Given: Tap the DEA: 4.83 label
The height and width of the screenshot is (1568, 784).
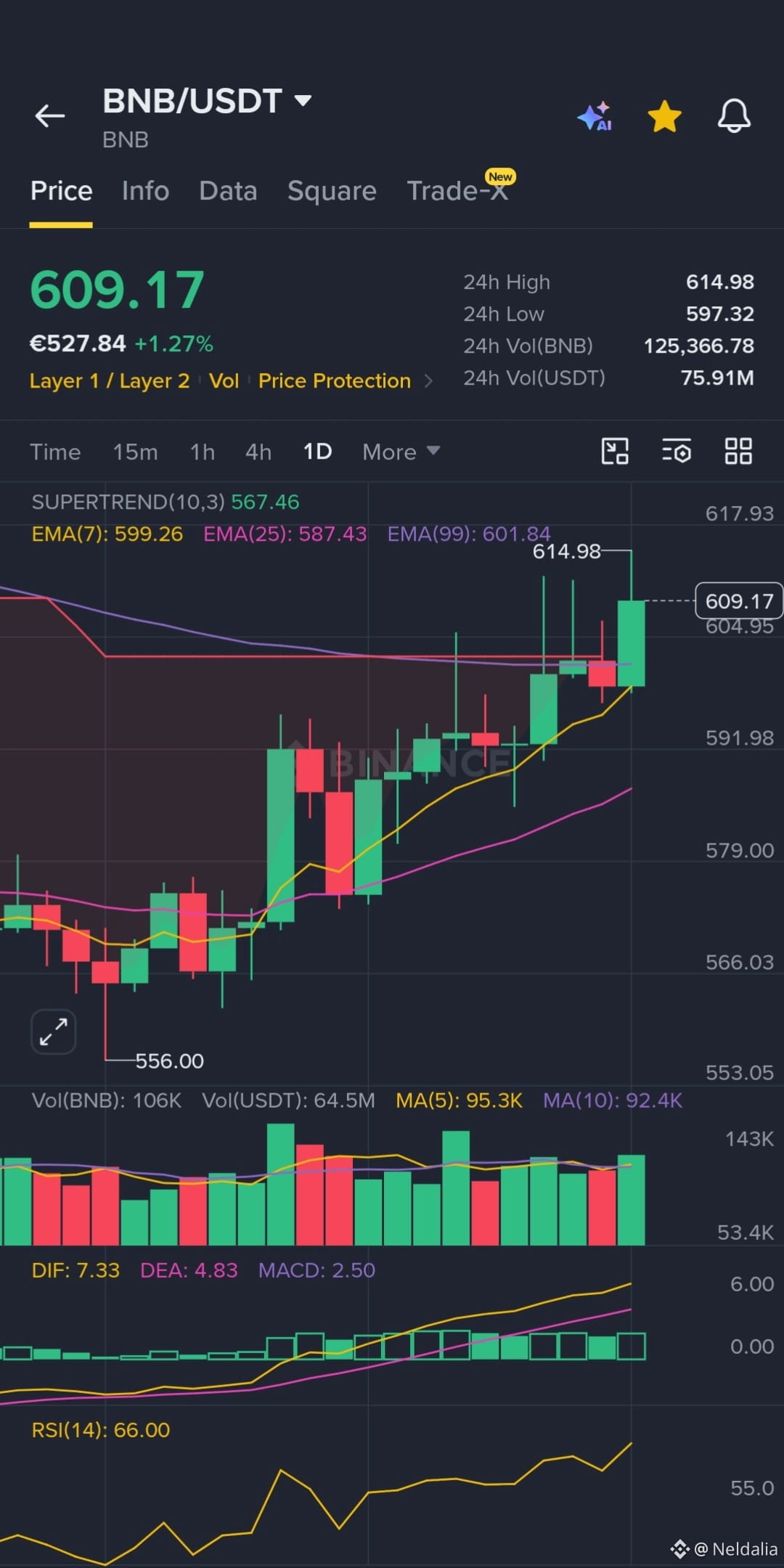Looking at the screenshot, I should (x=189, y=1270).
